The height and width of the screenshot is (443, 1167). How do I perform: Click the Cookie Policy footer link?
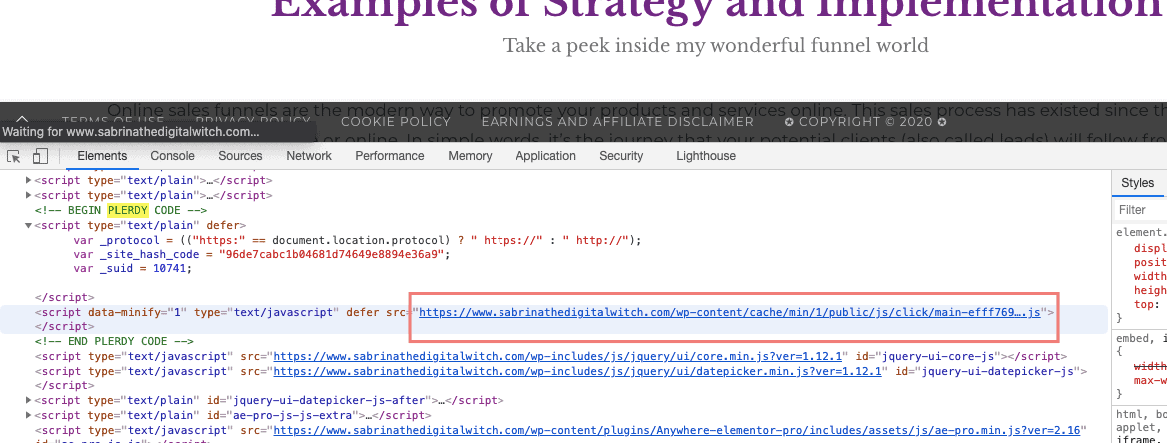tap(396, 122)
